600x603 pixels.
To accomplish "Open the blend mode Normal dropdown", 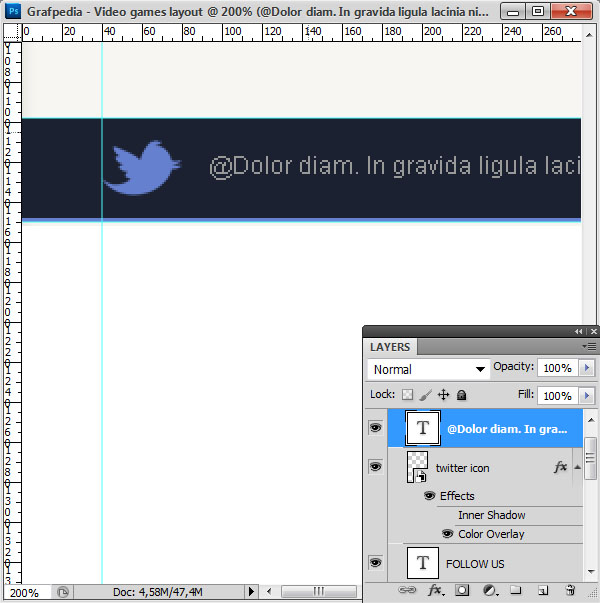I will [428, 369].
